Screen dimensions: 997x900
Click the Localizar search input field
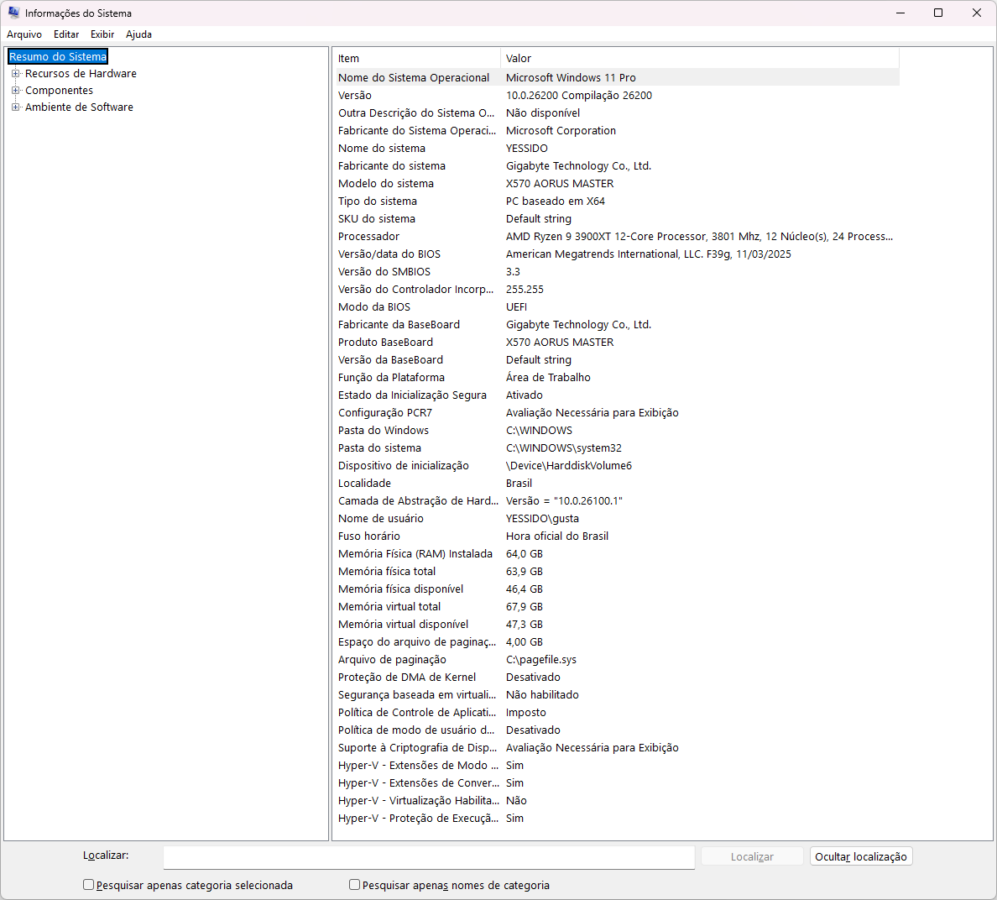[x=429, y=857]
